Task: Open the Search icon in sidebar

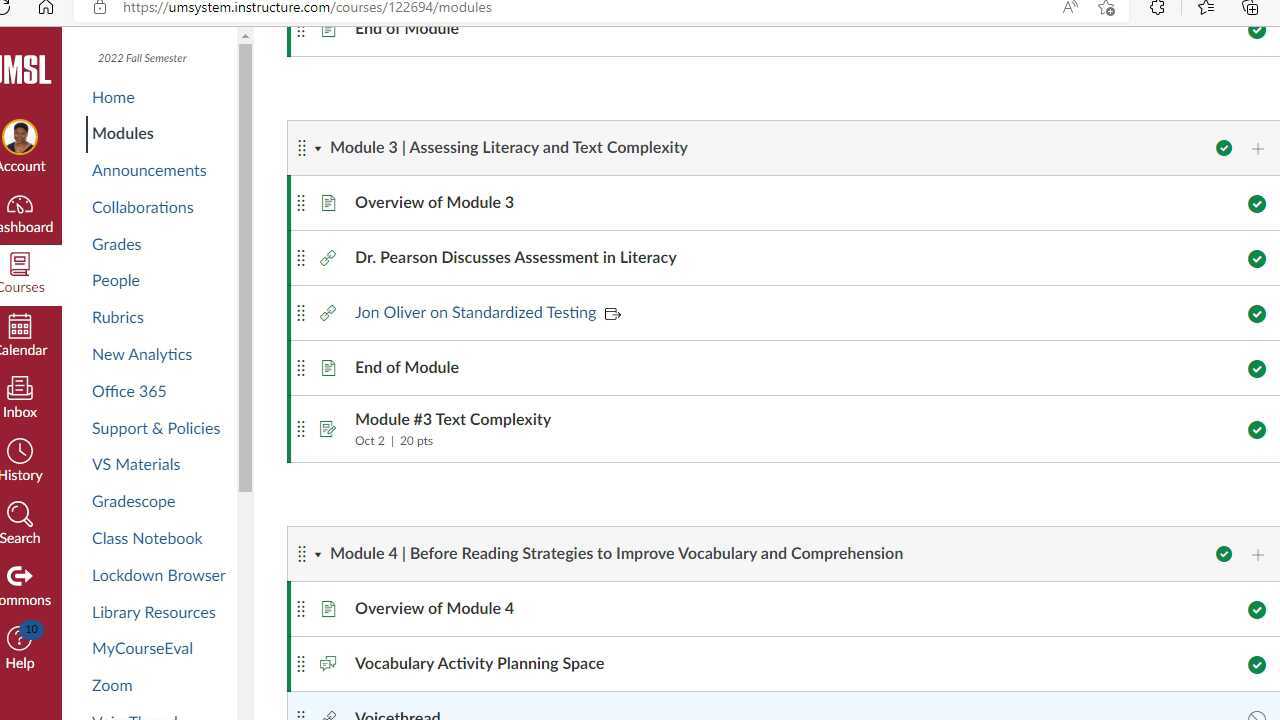Action: point(20,514)
